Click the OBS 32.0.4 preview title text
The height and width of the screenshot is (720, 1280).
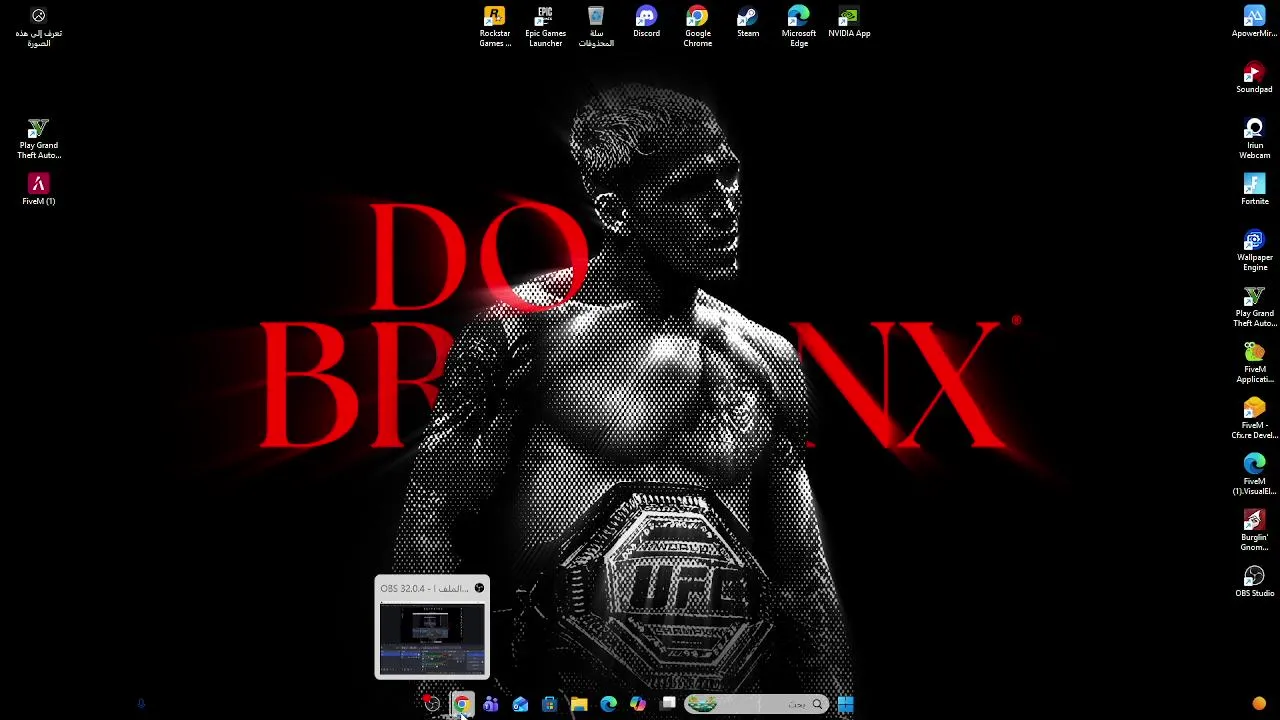424,588
